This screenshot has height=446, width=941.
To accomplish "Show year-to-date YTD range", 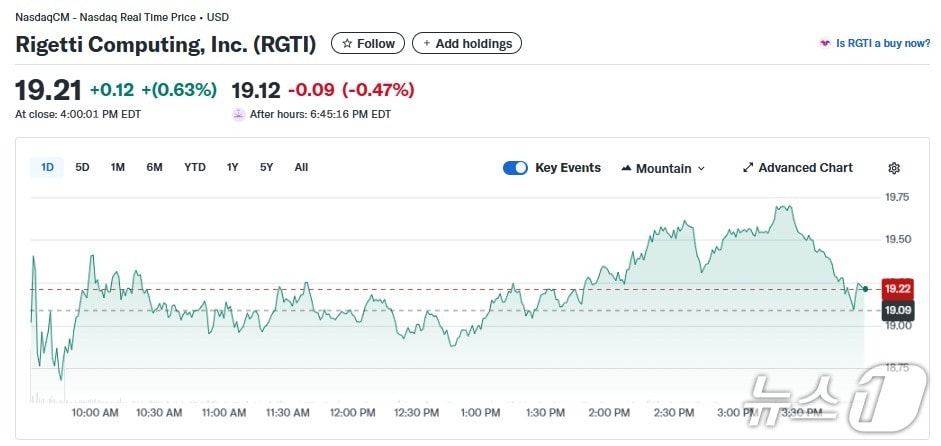I will point(195,167).
